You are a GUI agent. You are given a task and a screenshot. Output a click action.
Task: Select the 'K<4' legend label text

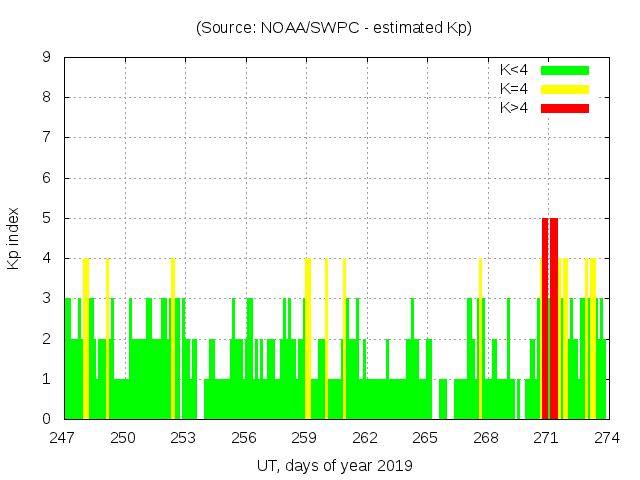(x=515, y=70)
